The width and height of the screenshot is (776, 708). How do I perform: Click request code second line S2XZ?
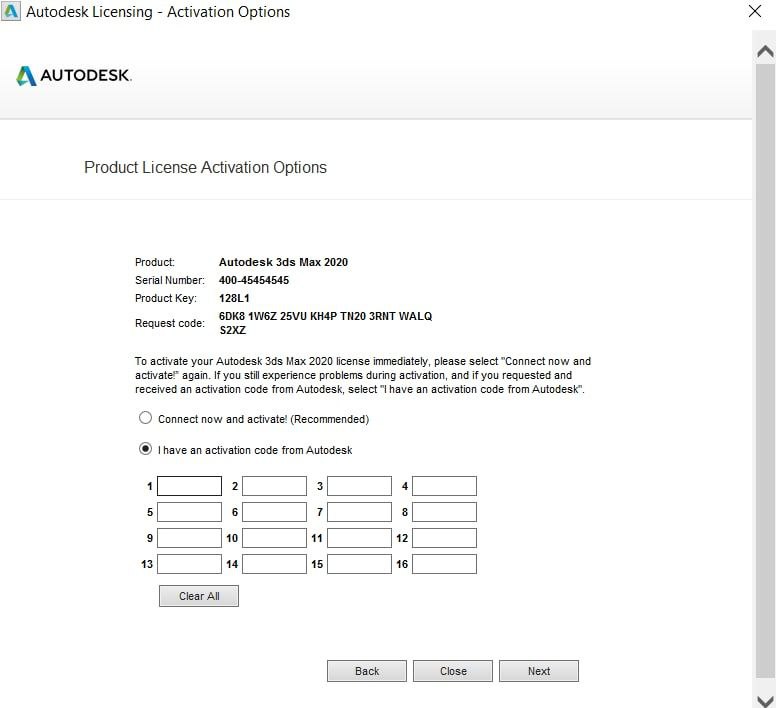coord(233,330)
